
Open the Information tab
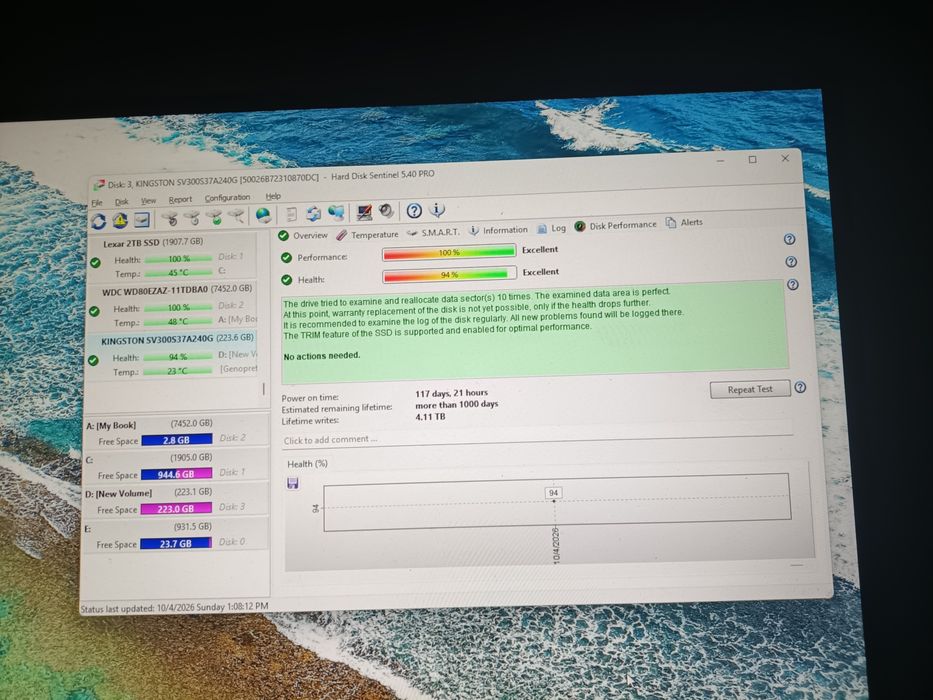(x=498, y=230)
